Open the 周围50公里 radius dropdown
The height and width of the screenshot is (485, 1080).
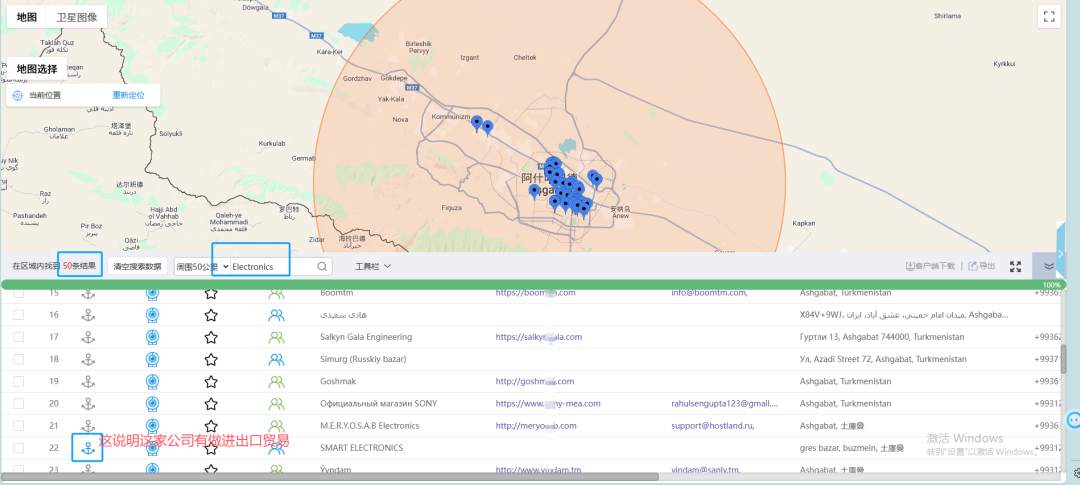(x=202, y=267)
